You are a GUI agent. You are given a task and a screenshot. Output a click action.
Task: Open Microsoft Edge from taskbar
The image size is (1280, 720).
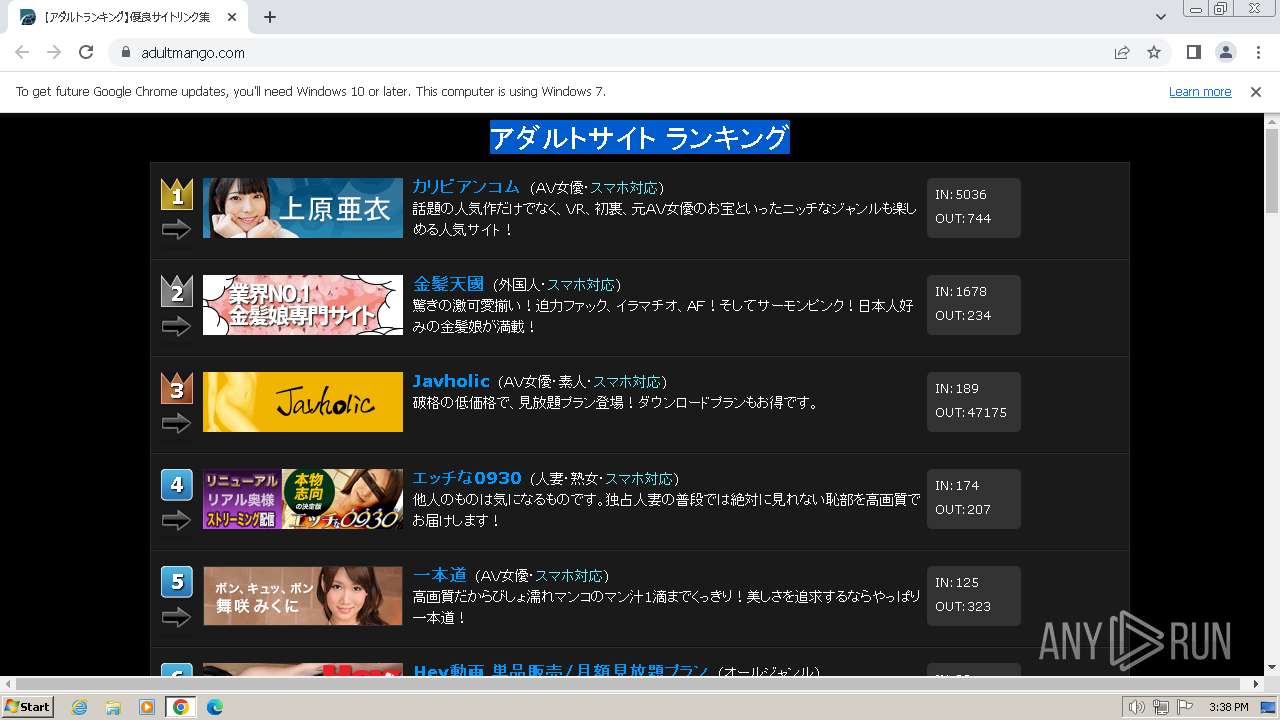pos(215,707)
